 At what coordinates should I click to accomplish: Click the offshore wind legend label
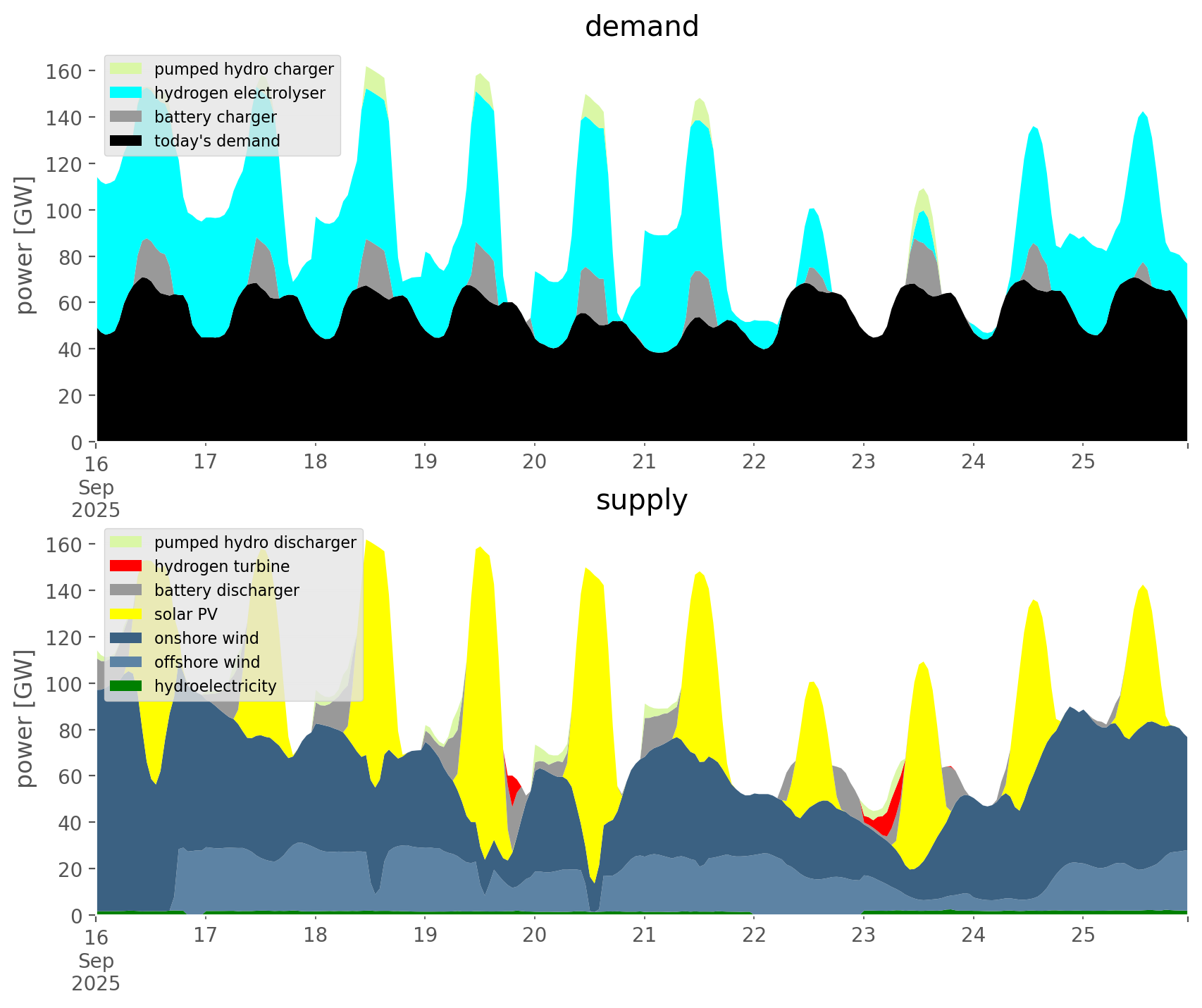[206, 662]
